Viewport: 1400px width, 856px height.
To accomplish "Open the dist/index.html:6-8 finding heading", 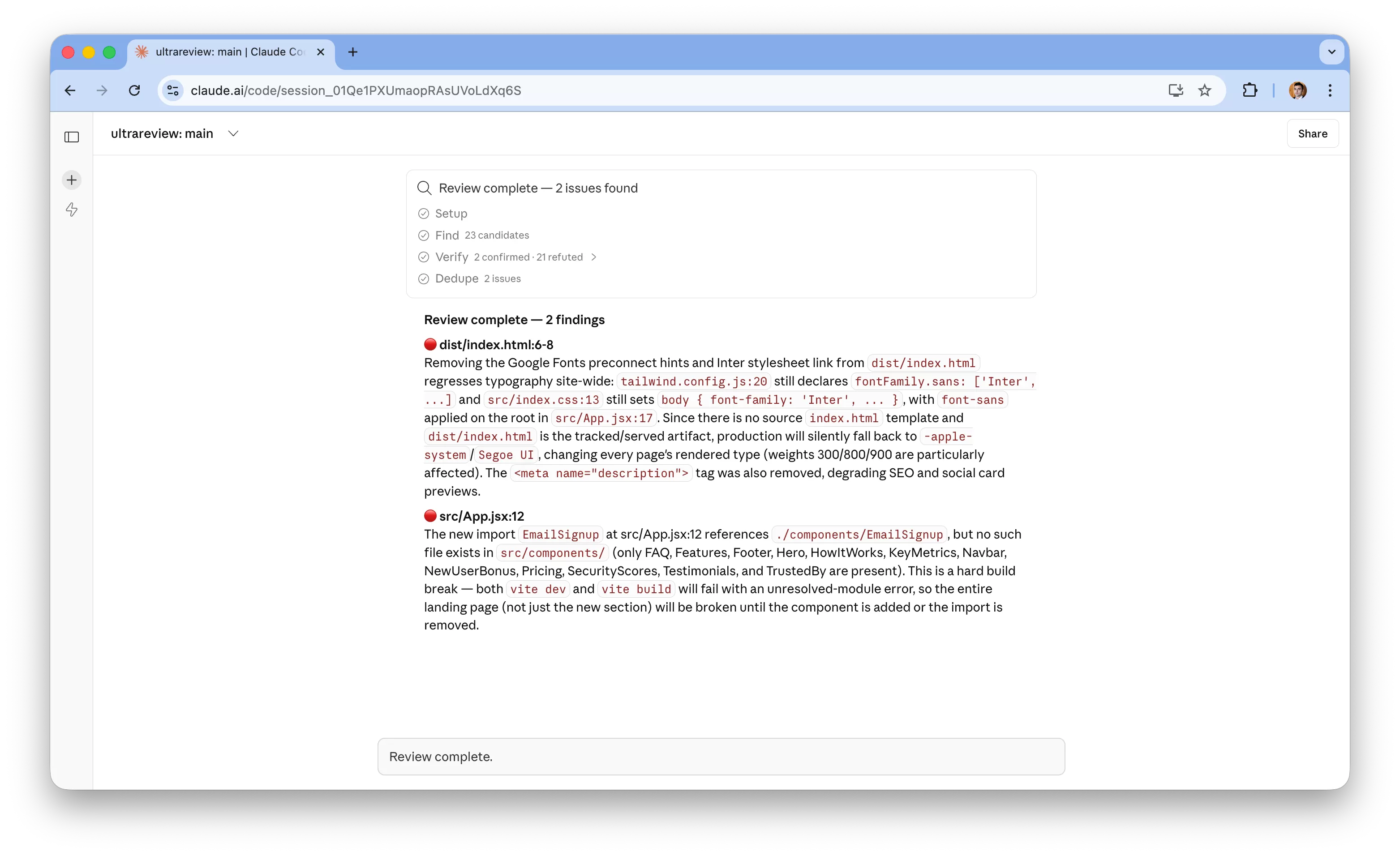I will pos(496,345).
